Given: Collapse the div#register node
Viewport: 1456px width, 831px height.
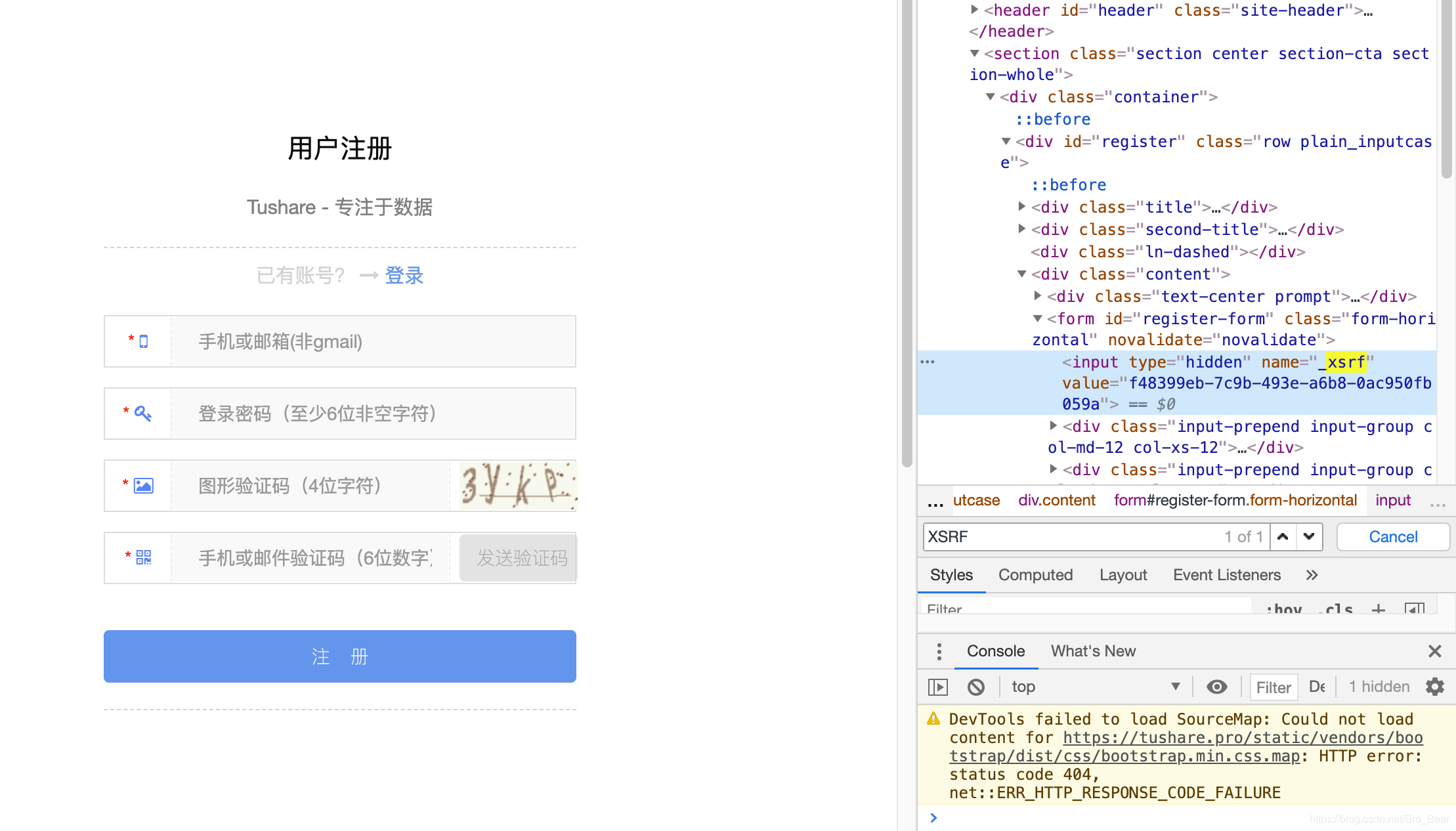Looking at the screenshot, I should pyautogui.click(x=1006, y=141).
